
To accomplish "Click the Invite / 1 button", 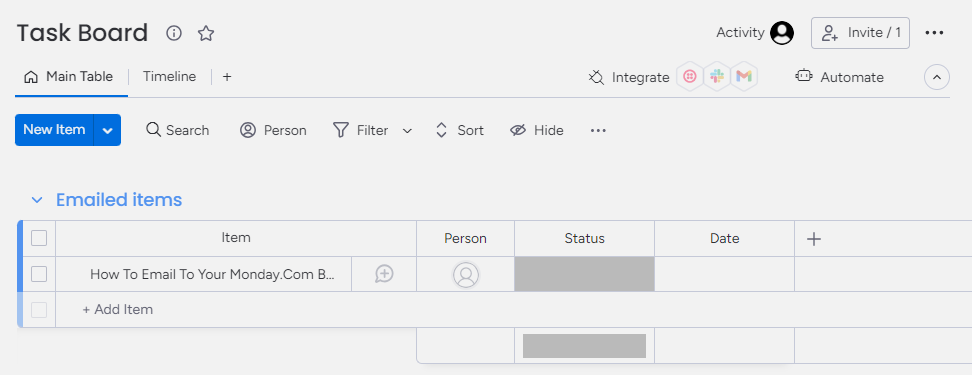I will click(860, 33).
